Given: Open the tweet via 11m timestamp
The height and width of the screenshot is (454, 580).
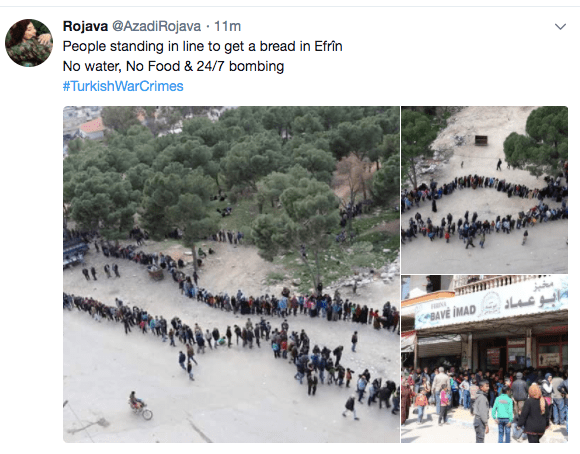Looking at the screenshot, I should click(x=227, y=26).
